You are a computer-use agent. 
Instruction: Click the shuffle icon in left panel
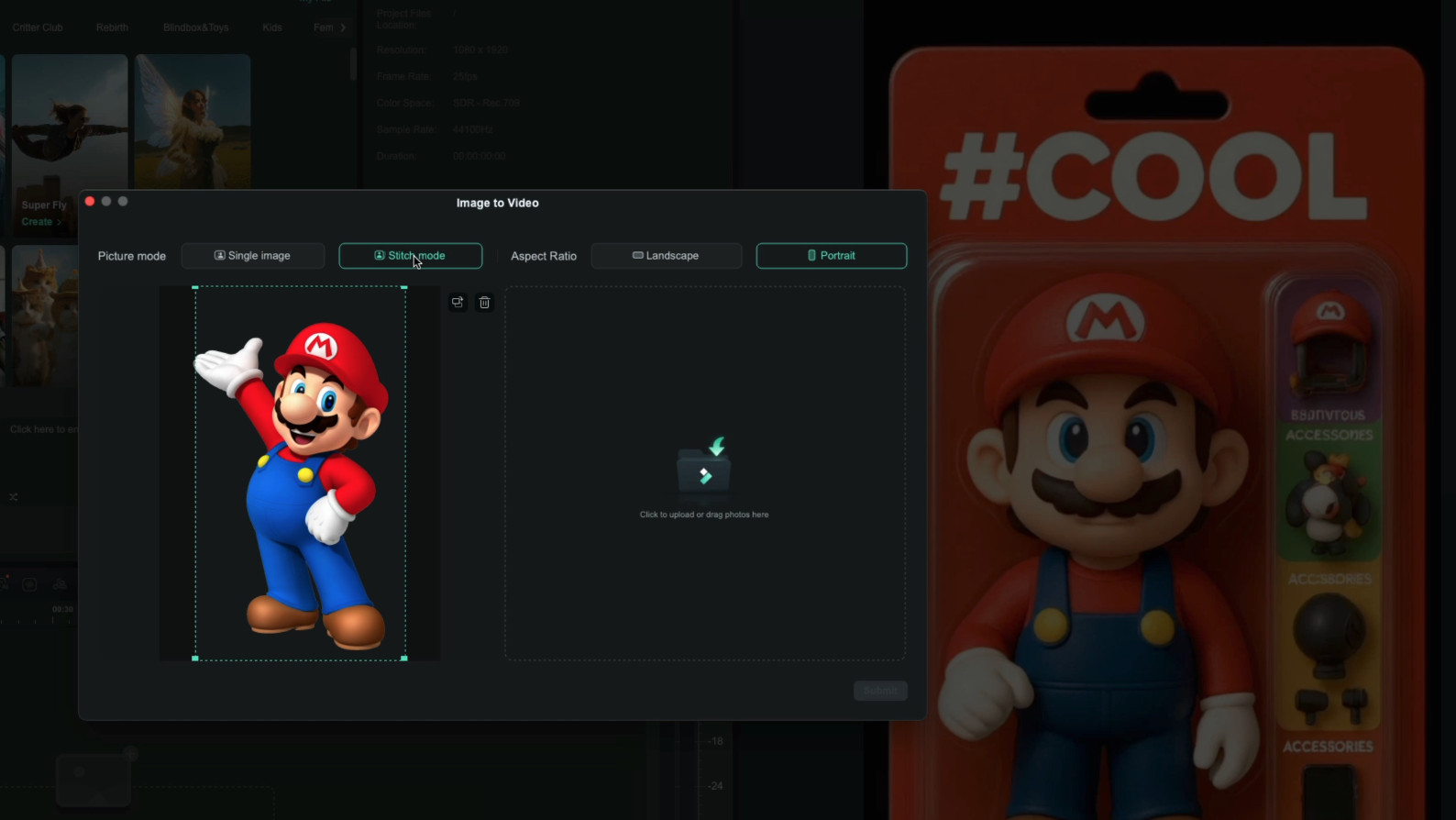tap(14, 497)
